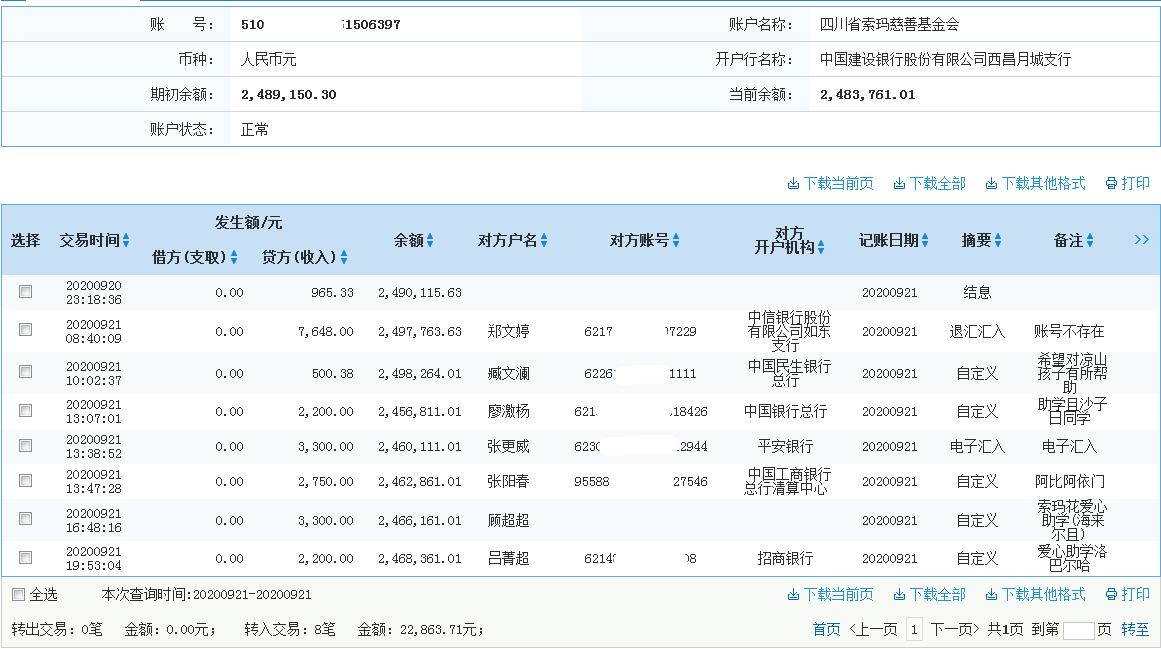1161x649 pixels.
Task: Sort 对方户名 column with its arrow icon
Action: [x=545, y=241]
